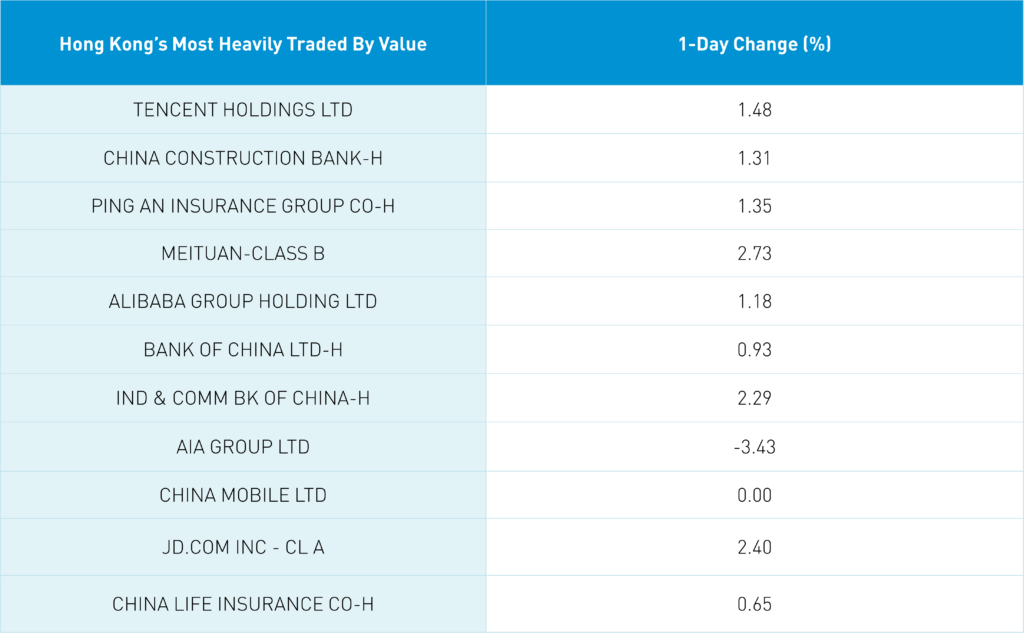
Task: Click the 'Hong Kong's Most Heavily Traded By Value' header
Action: [243, 44]
